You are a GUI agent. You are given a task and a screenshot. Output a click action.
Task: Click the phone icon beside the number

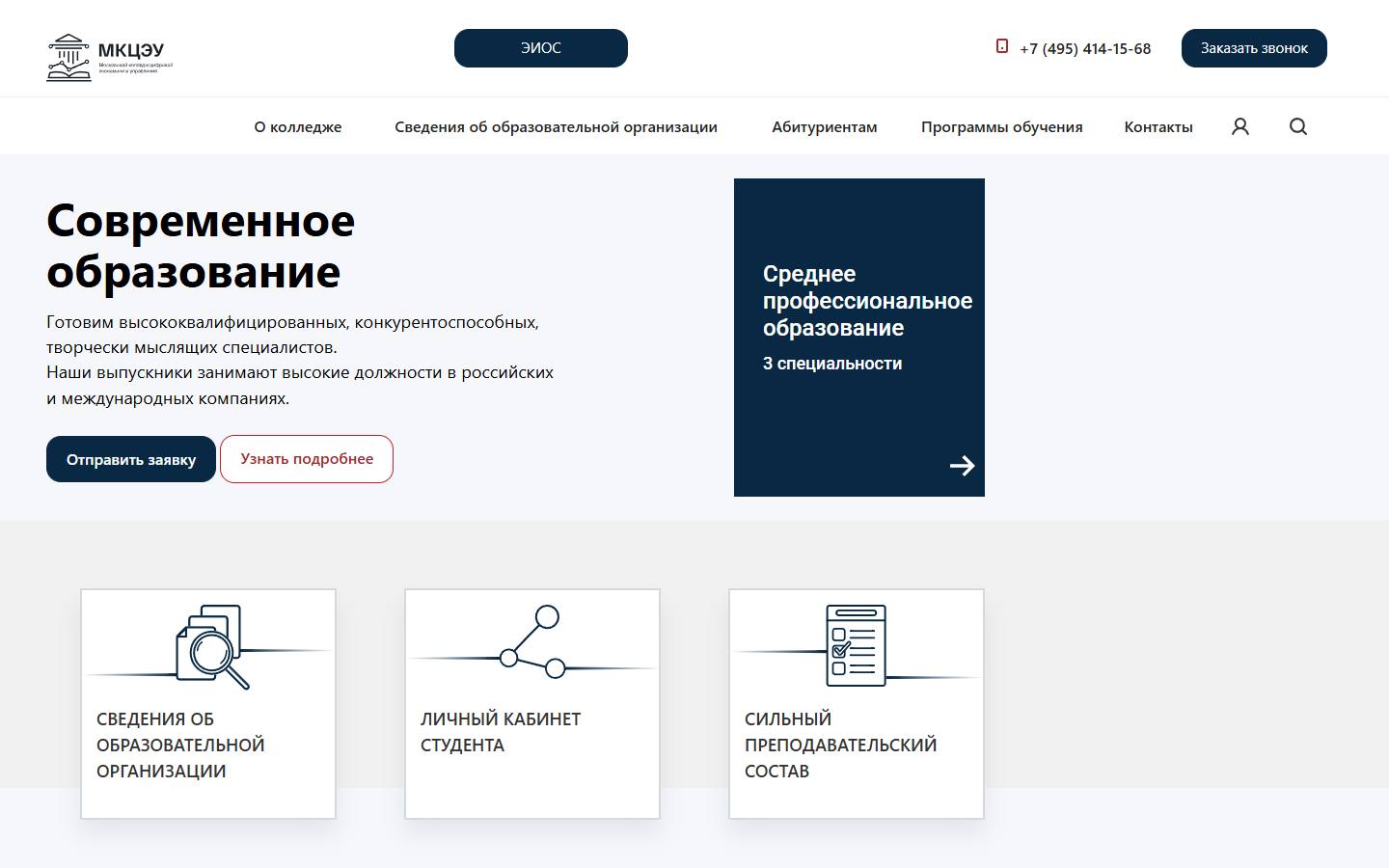1002,46
